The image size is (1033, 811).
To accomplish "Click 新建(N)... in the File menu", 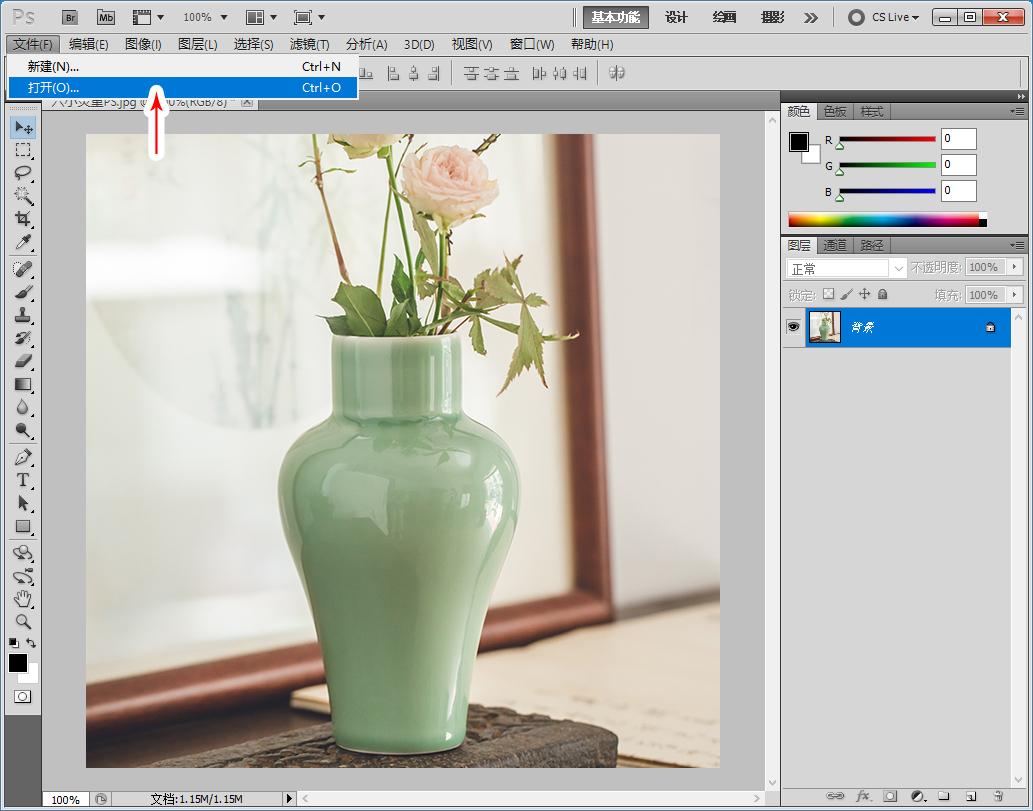I will pos(183,66).
